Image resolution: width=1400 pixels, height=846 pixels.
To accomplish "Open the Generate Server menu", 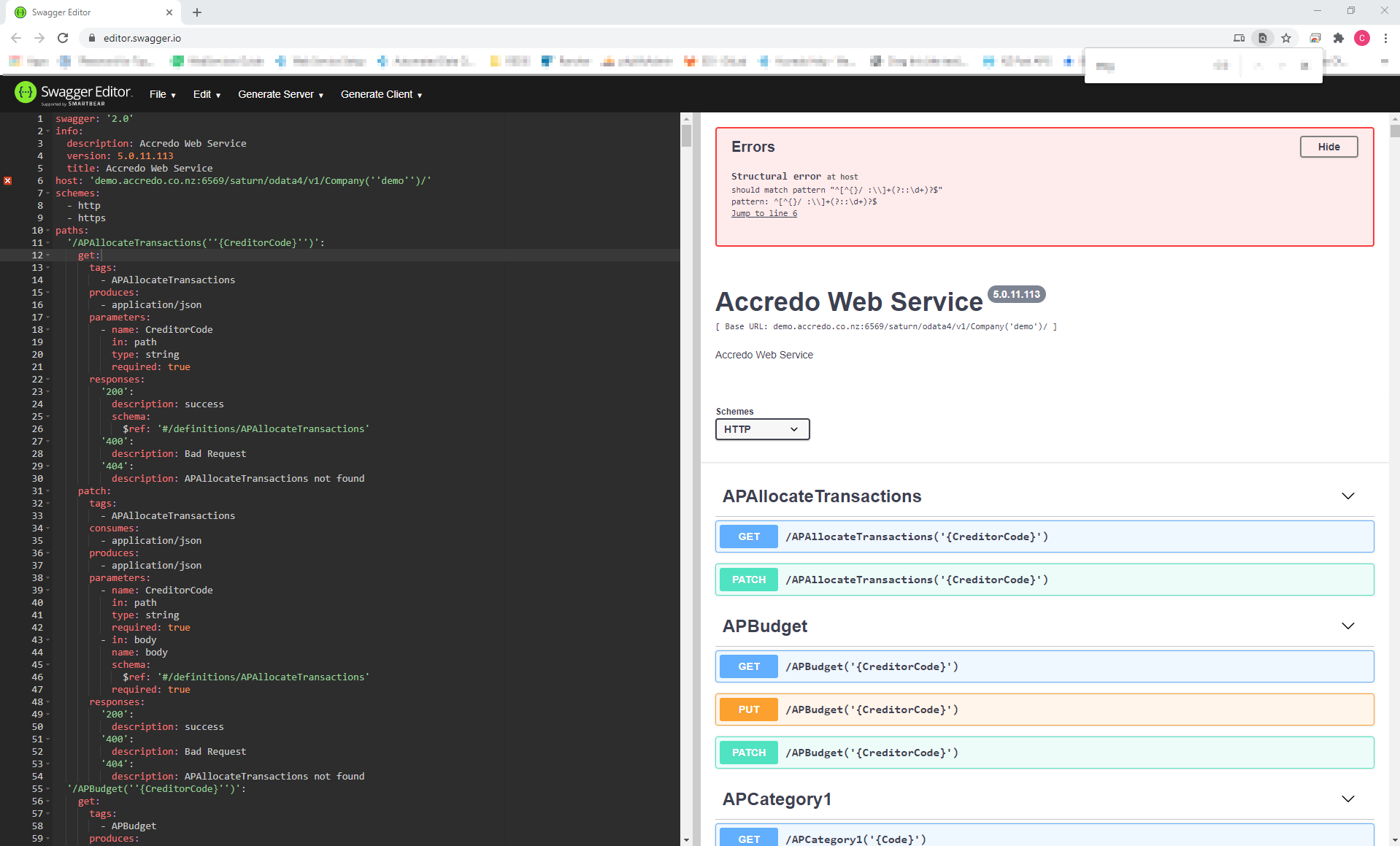I will 280,94.
